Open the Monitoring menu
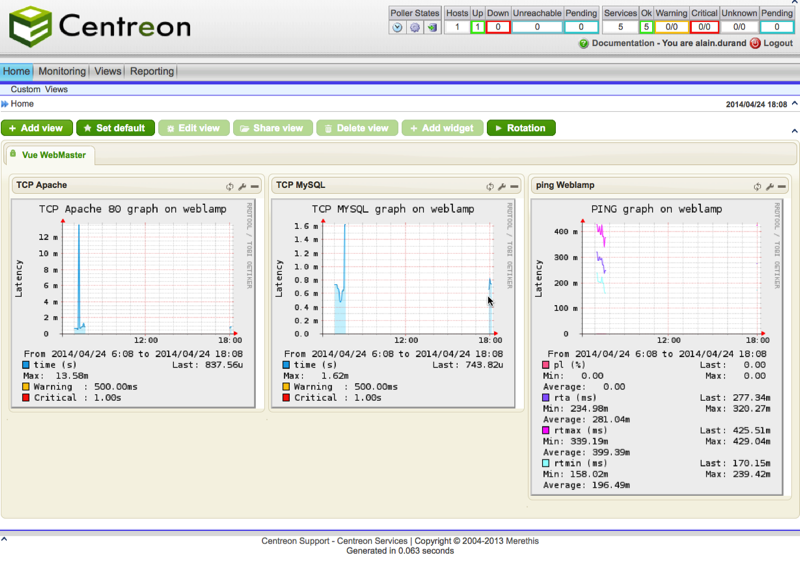Image resolution: width=800 pixels, height=562 pixels. (62, 71)
